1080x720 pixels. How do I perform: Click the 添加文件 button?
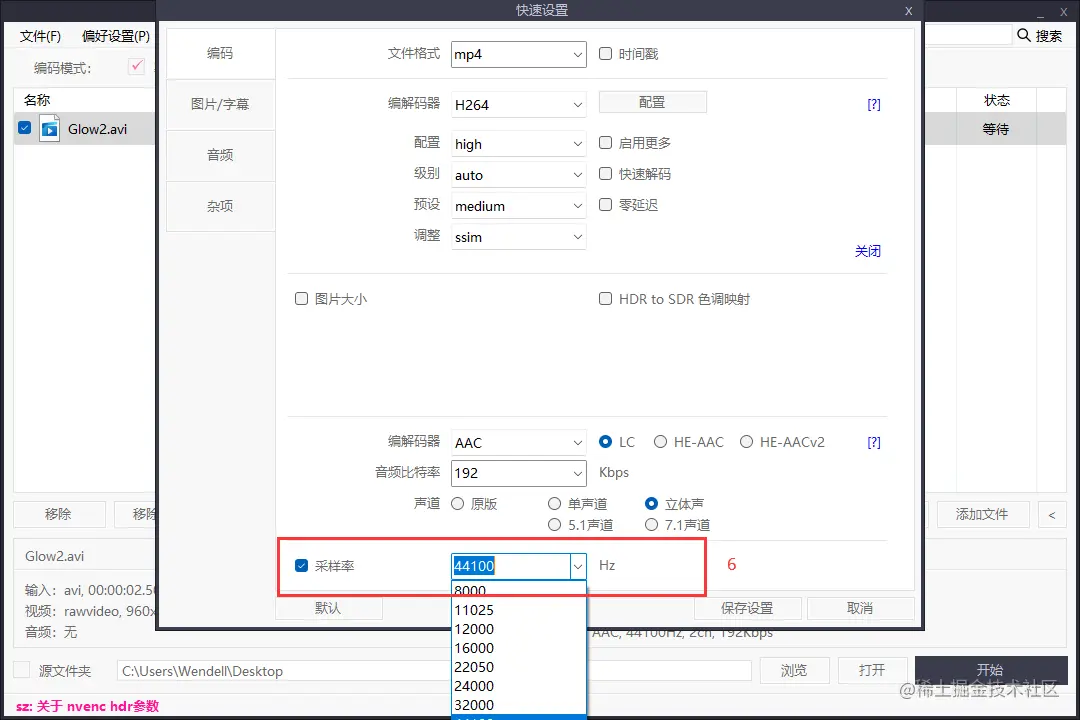[982, 514]
